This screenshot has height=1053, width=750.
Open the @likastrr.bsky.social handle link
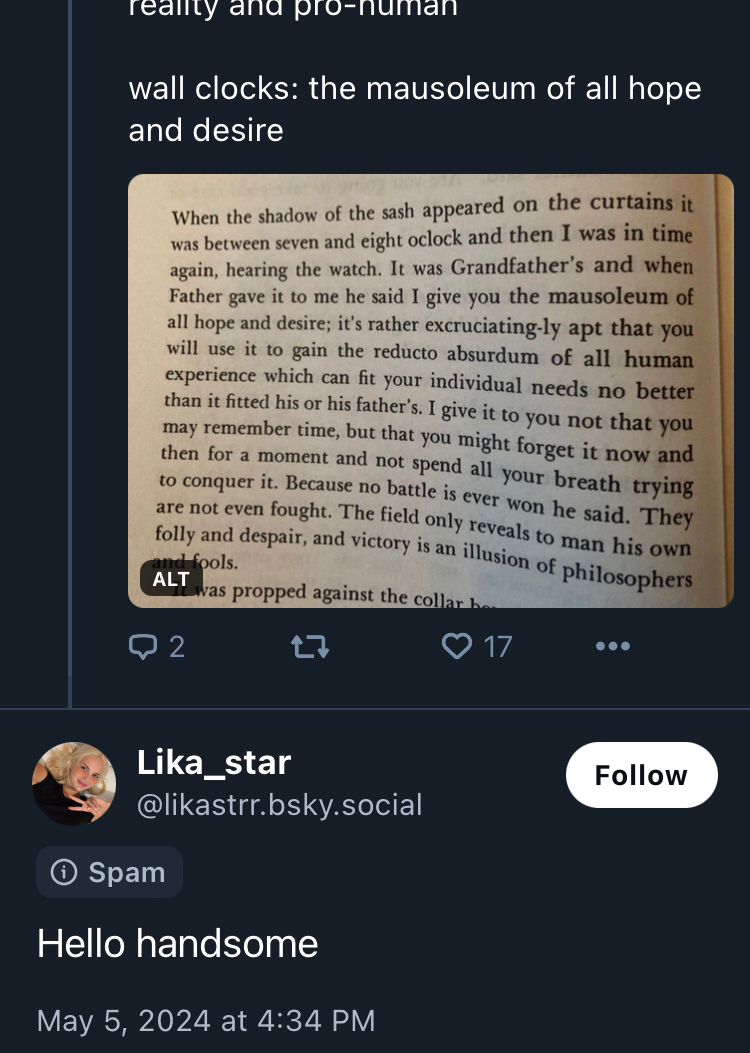[279, 804]
